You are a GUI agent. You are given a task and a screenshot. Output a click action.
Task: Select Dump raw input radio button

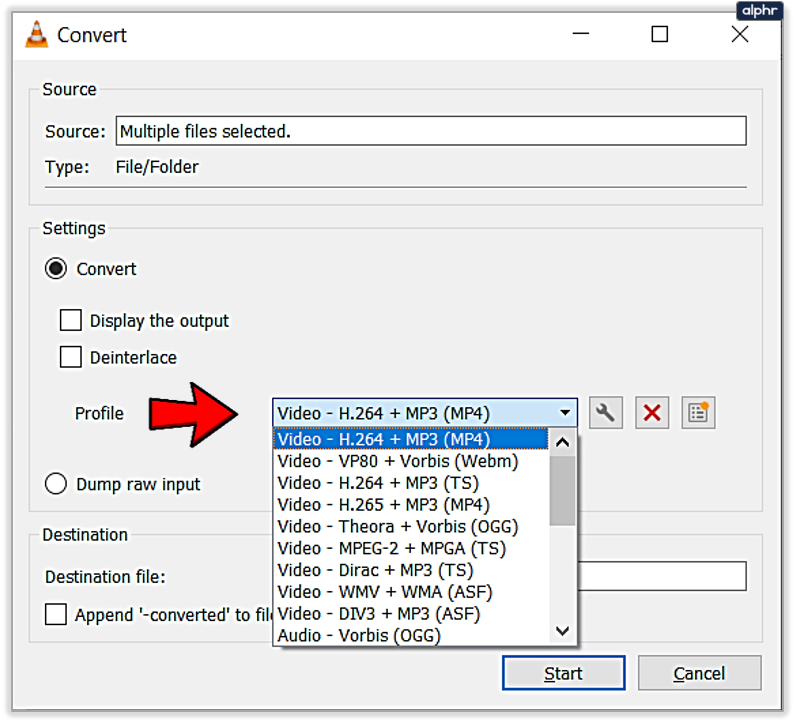[56, 484]
